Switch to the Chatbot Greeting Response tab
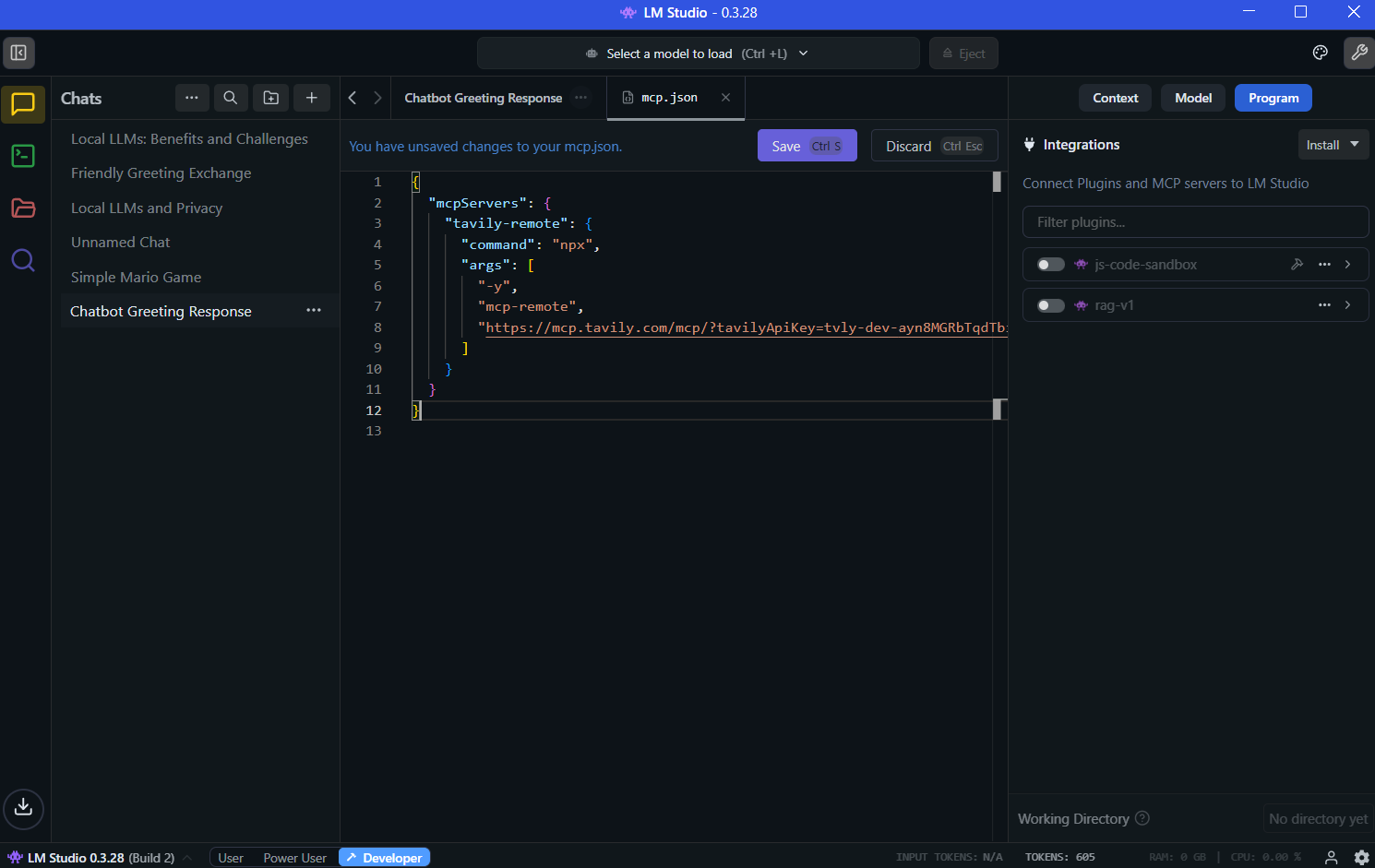This screenshot has width=1375, height=868. (483, 98)
